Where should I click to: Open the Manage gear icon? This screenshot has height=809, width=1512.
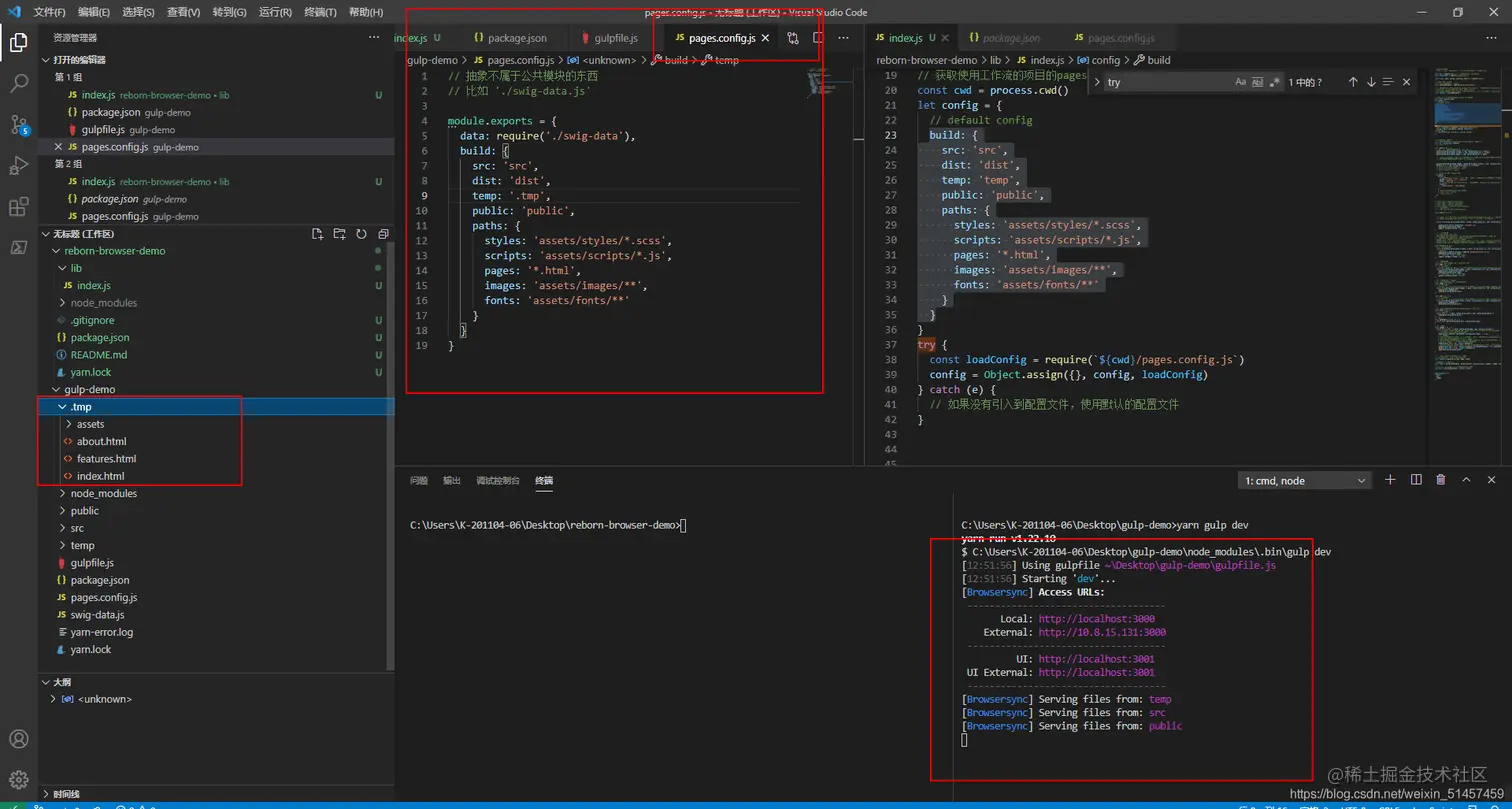tap(18, 780)
